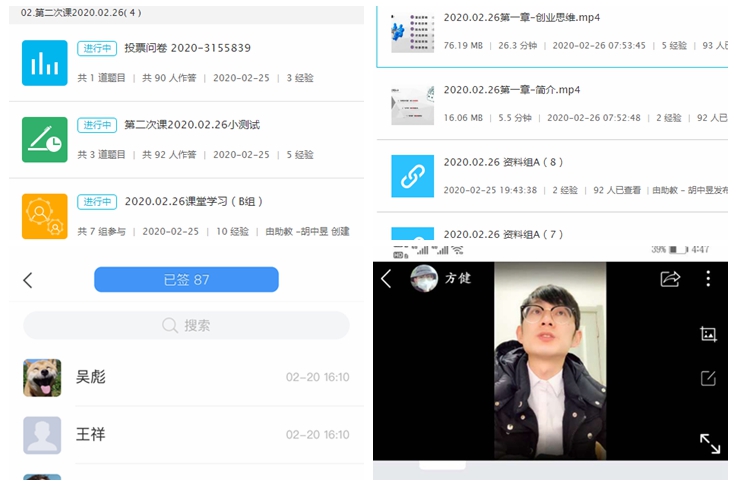
Task: Open 投票问卷 2020-3155839 title
Action: click(188, 48)
